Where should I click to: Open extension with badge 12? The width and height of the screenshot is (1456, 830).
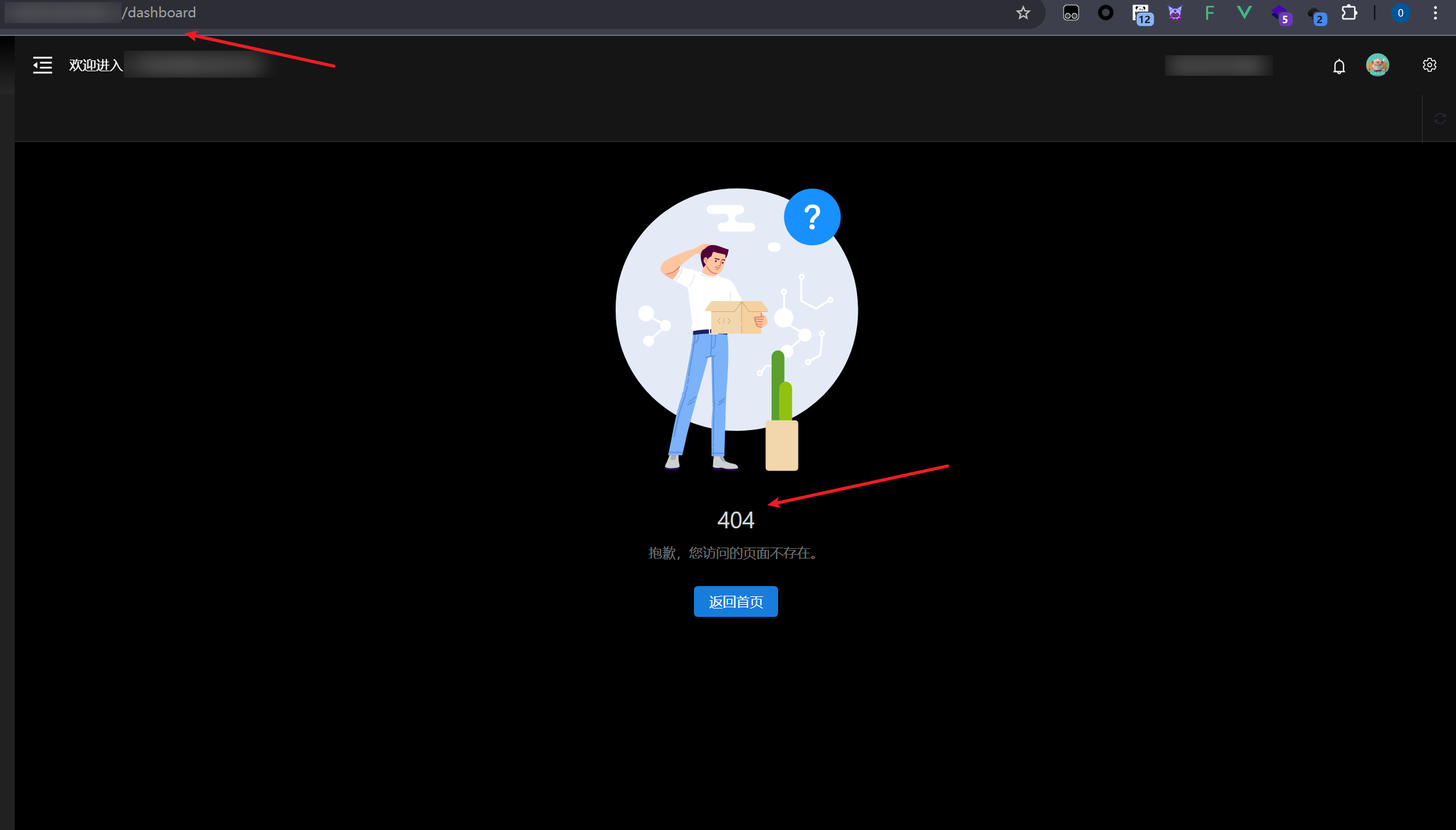pos(1141,13)
